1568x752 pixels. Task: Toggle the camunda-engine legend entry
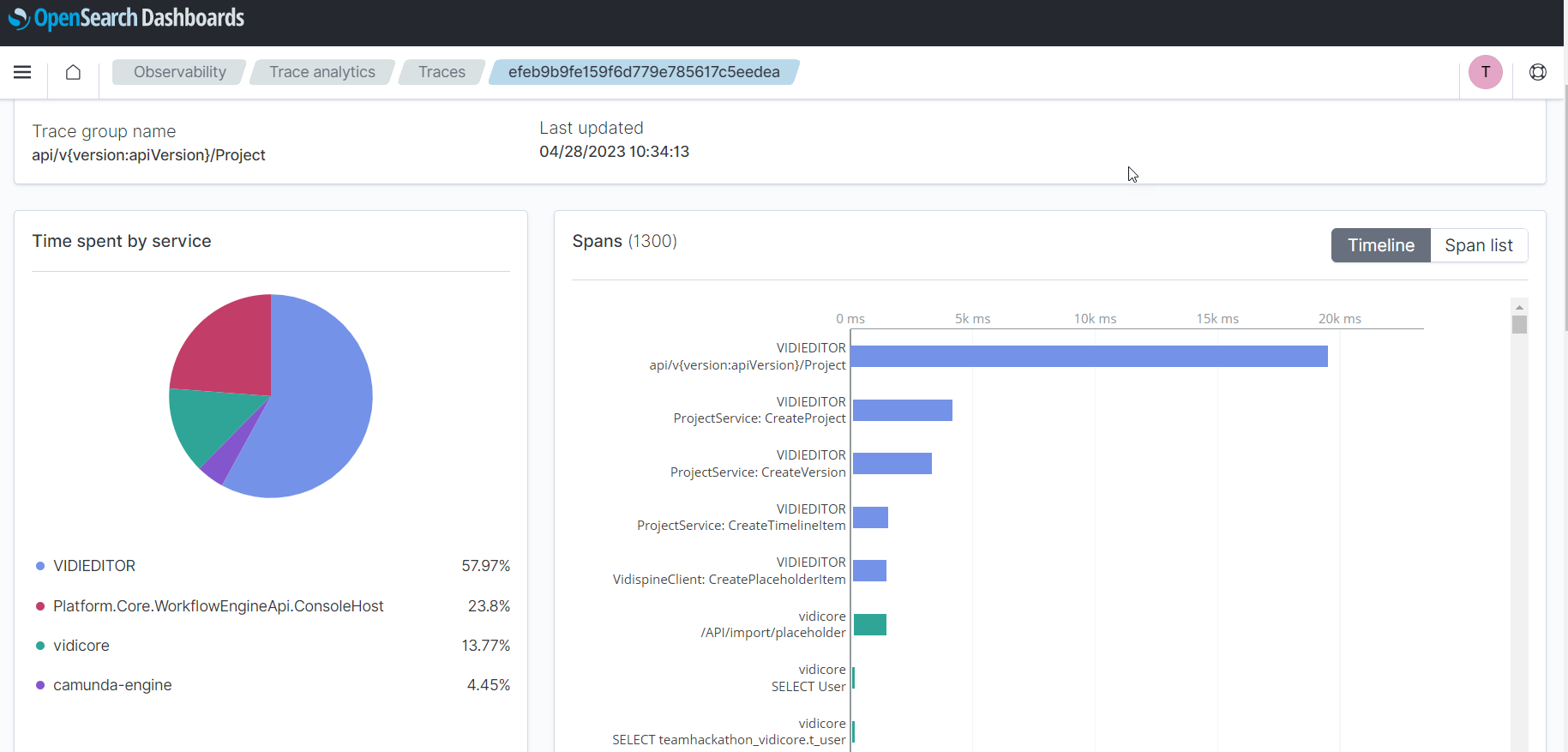(x=112, y=685)
